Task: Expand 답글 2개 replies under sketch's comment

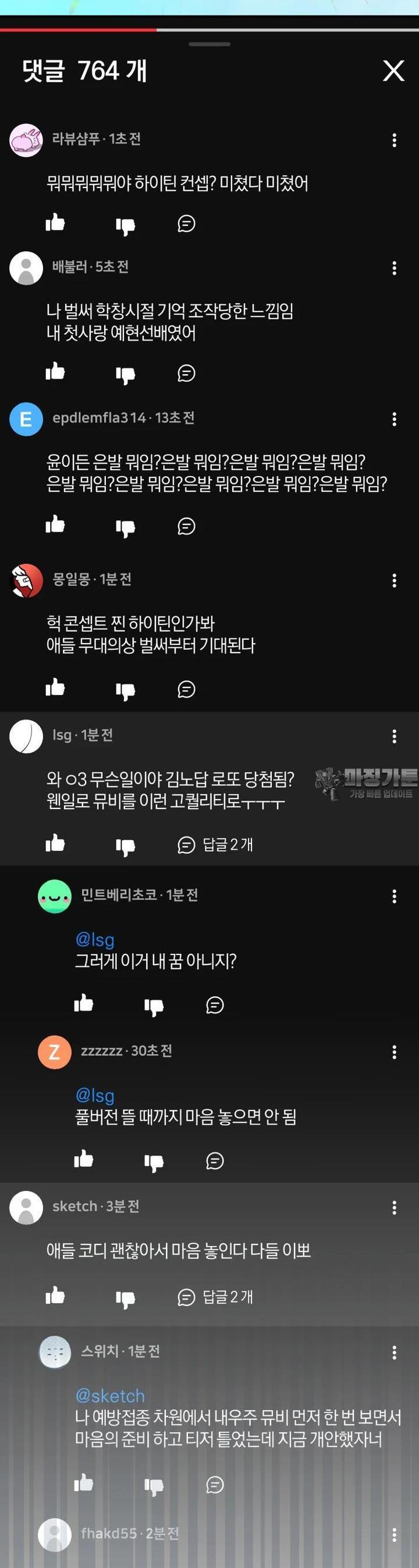Action: click(x=215, y=1297)
